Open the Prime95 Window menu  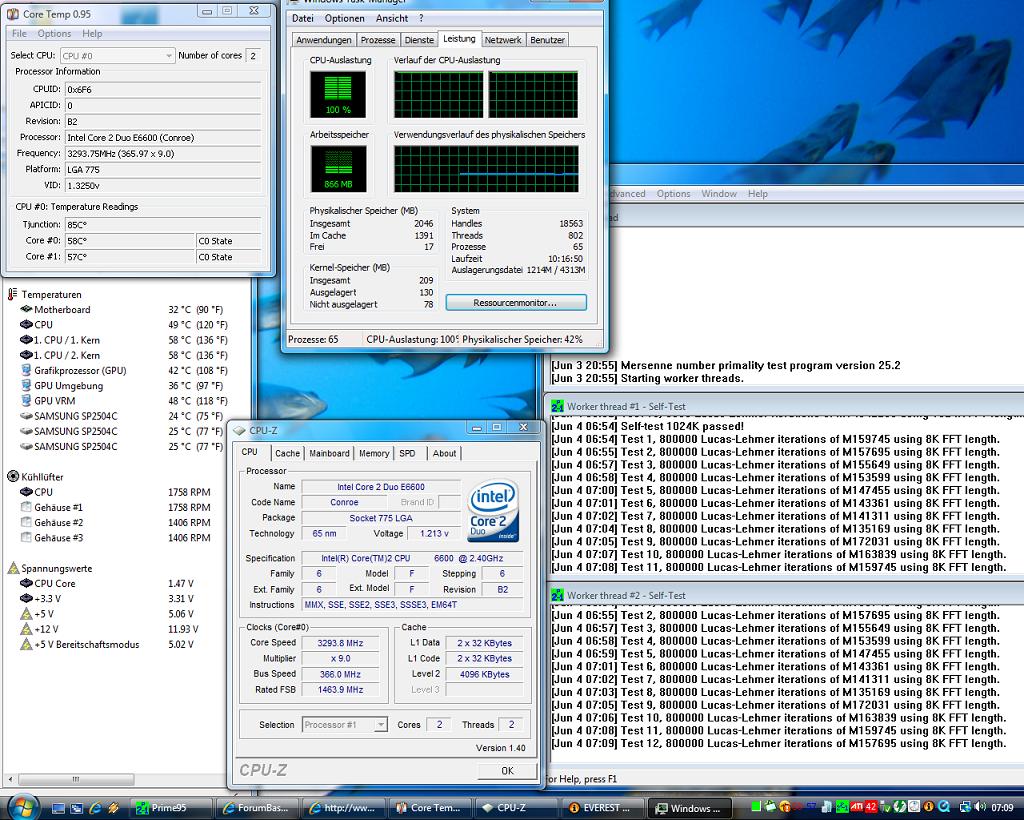719,194
